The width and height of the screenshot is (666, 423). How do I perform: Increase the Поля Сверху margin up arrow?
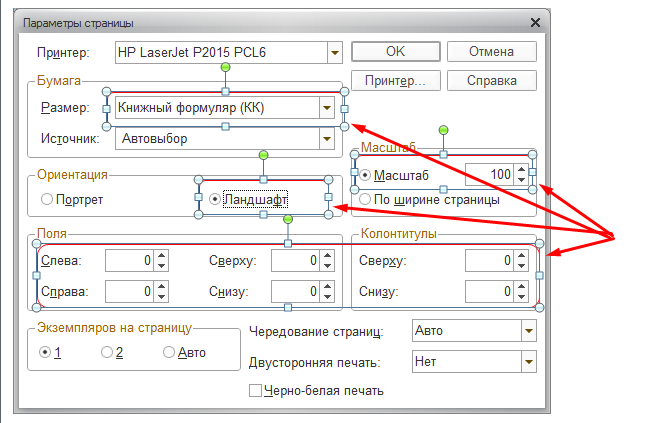click(x=327, y=256)
